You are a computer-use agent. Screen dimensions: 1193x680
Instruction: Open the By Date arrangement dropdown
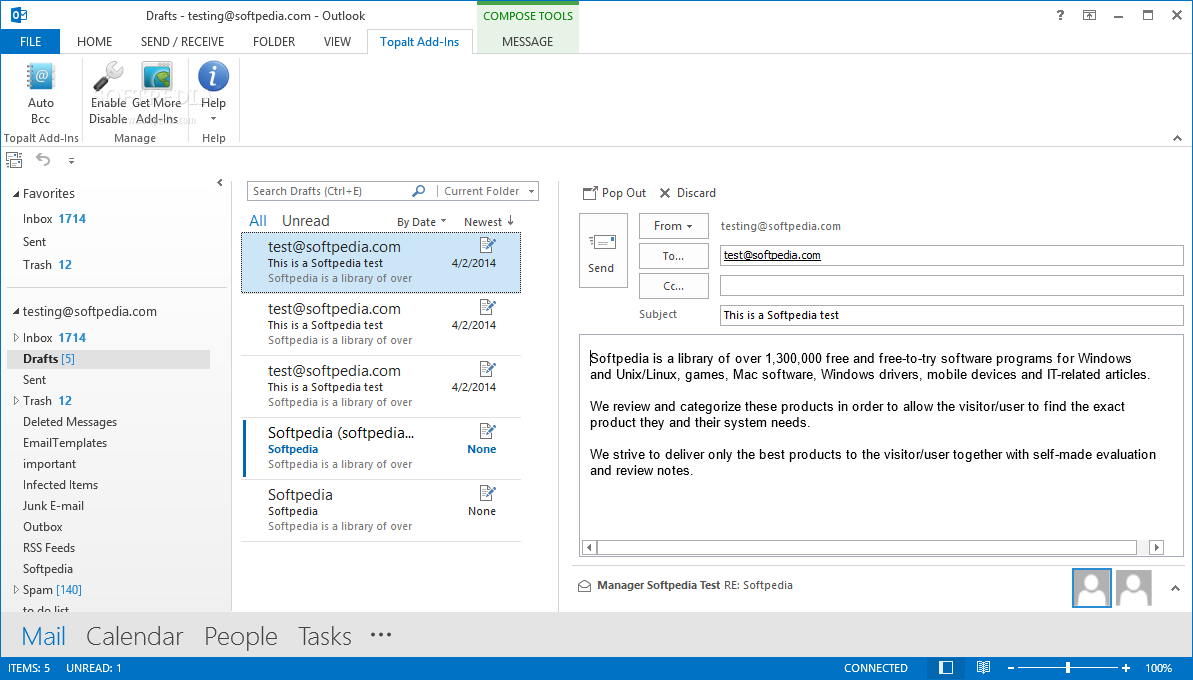tap(422, 222)
